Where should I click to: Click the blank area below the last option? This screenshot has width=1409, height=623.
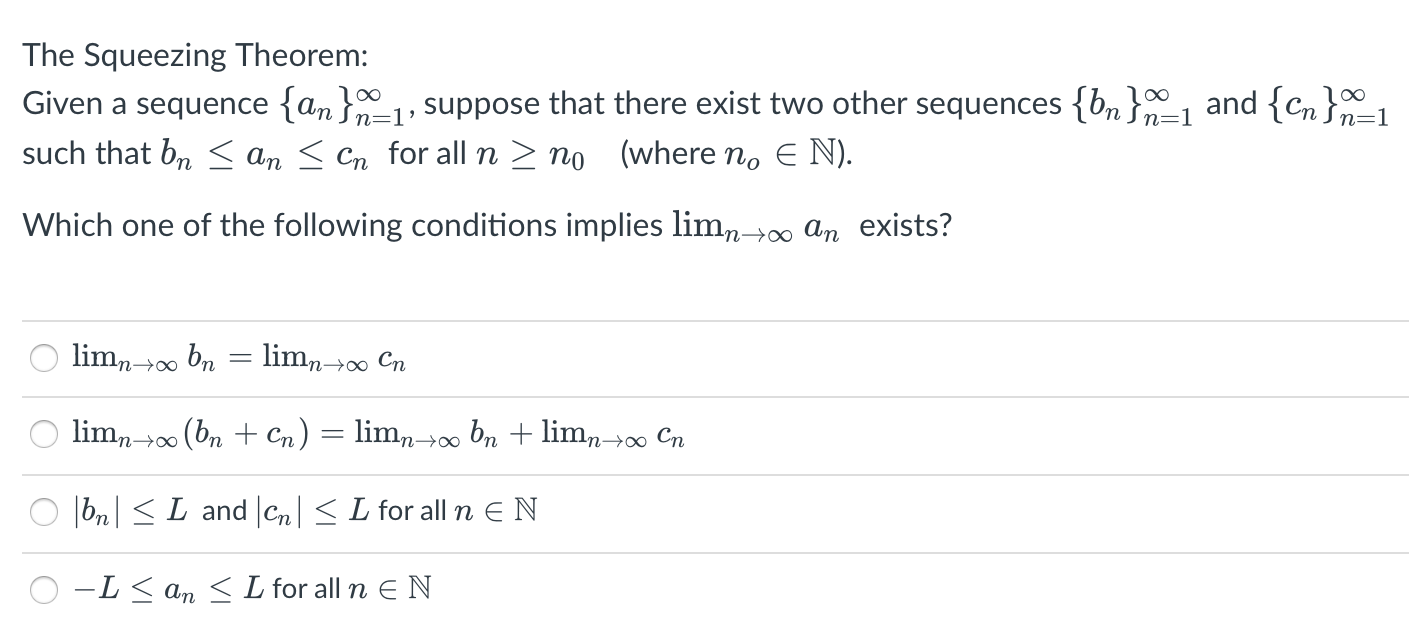click(700, 618)
